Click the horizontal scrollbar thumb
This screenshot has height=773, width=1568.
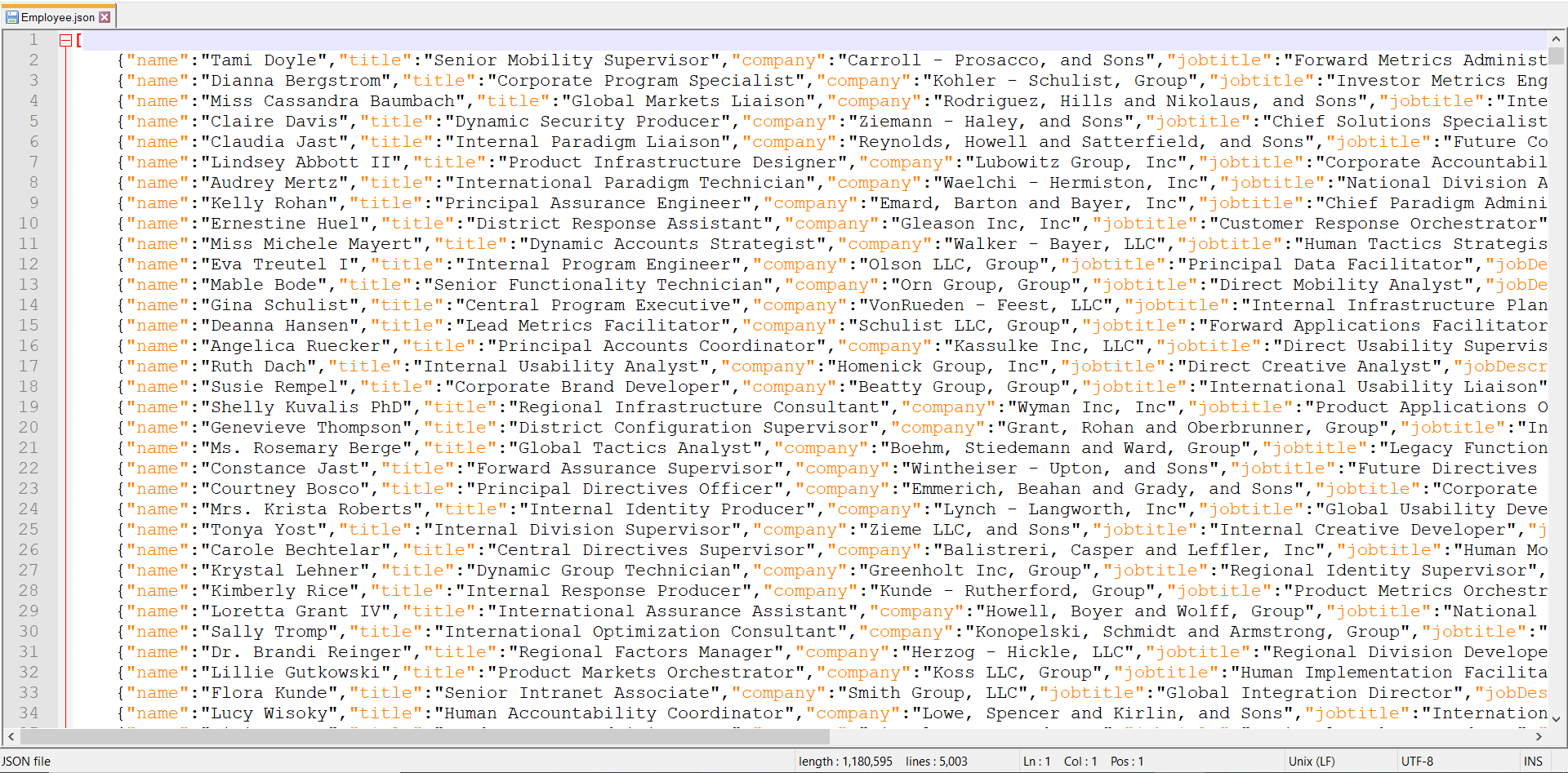click(424, 736)
